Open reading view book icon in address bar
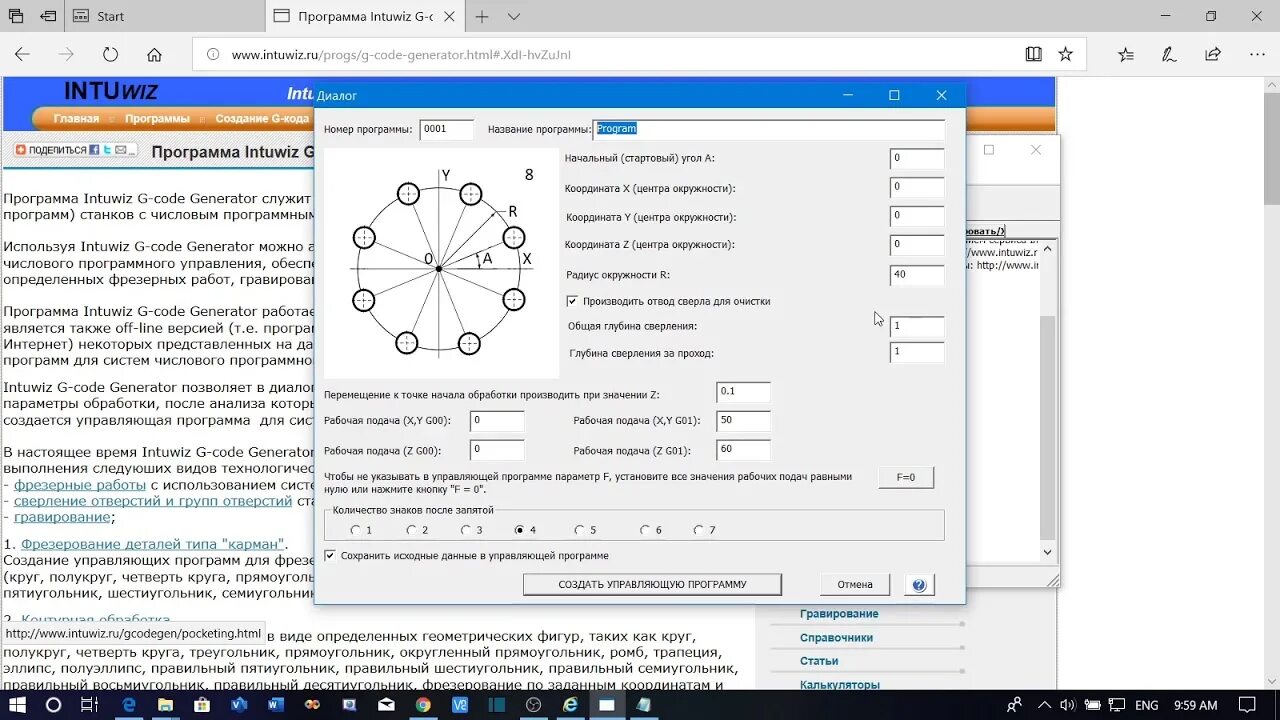 click(1034, 54)
